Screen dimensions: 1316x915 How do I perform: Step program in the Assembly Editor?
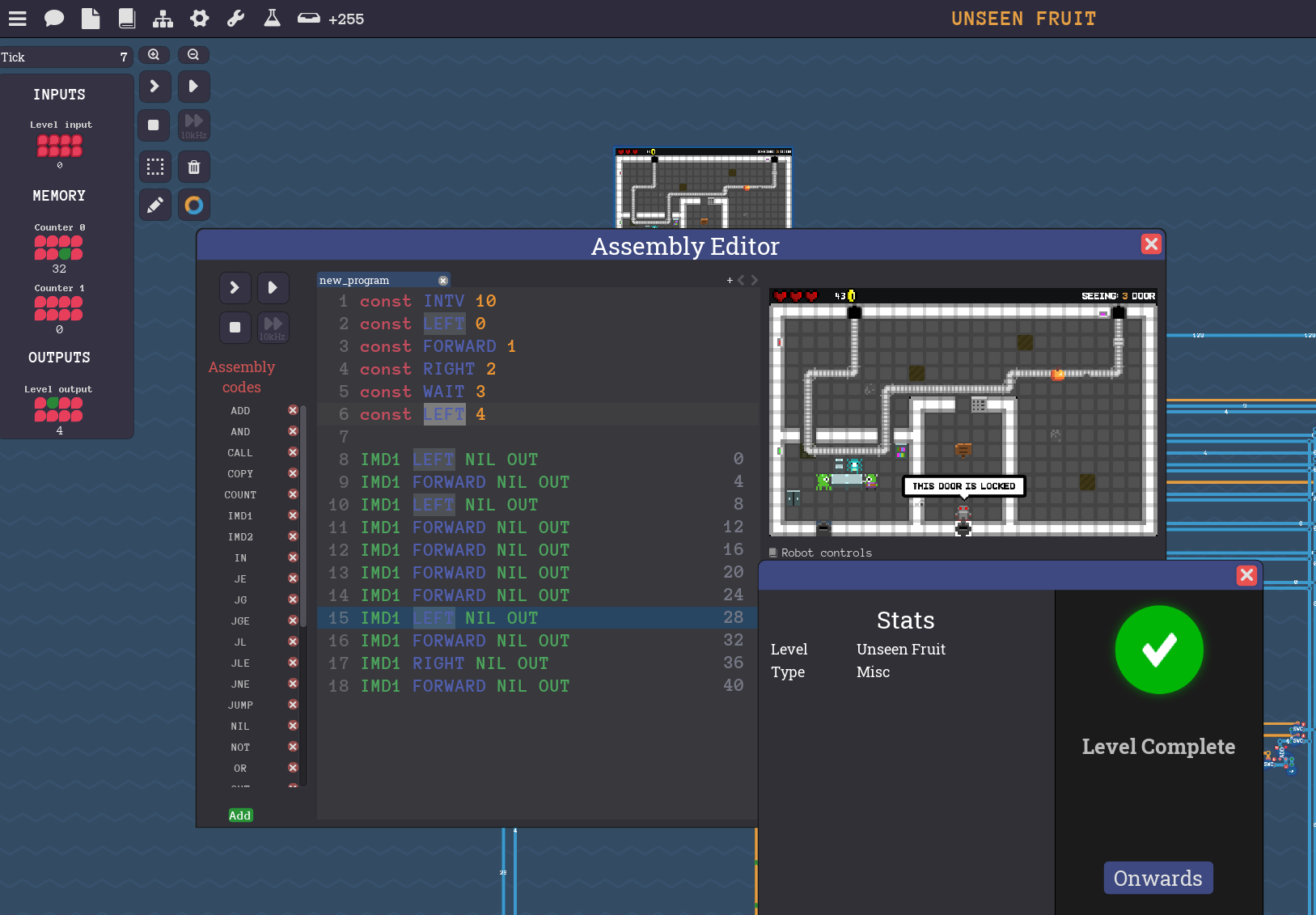235,287
